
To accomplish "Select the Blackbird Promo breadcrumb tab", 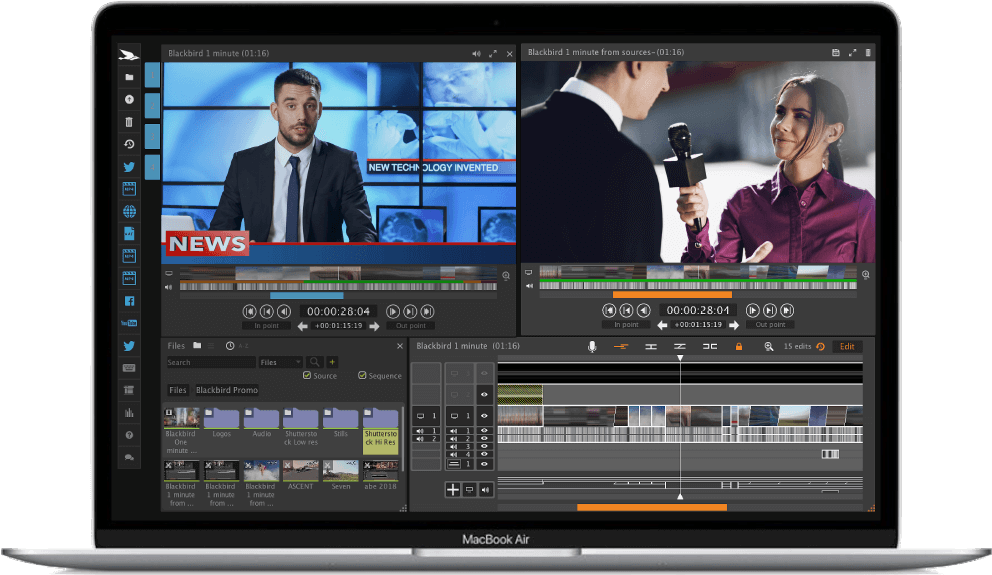I will [226, 390].
